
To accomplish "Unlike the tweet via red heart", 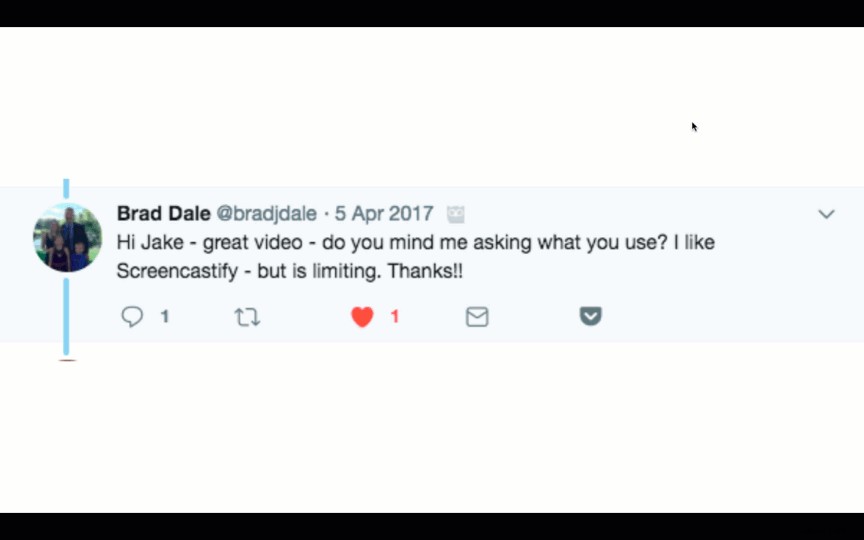I will [362, 317].
